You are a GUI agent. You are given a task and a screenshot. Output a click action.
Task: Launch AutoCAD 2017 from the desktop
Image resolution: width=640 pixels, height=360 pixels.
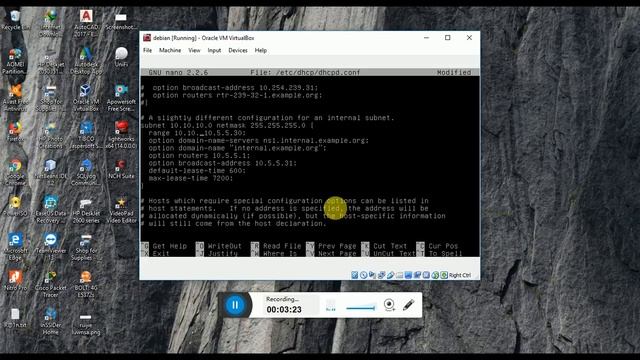pos(86,22)
